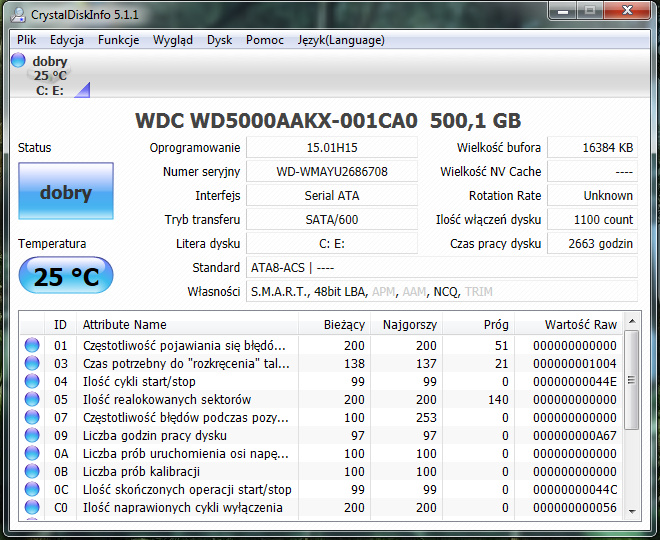Screen dimensions: 660x540
Task: Click the power-on count field 1100 count
Action: tap(592, 220)
